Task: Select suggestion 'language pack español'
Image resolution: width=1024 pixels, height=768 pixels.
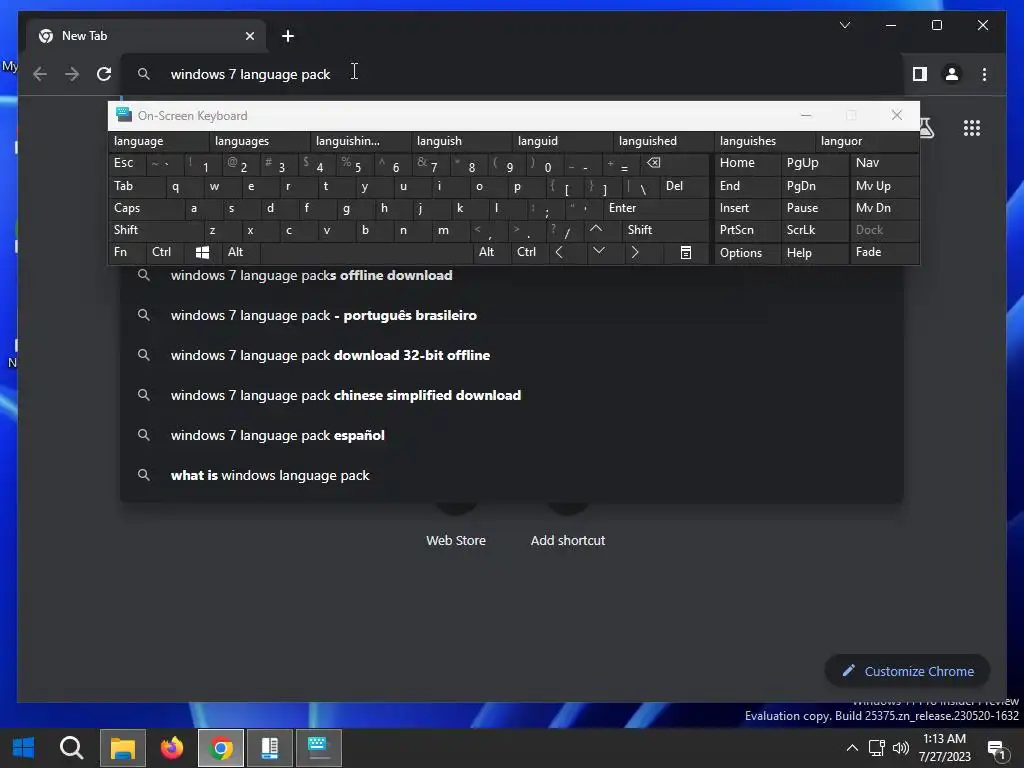Action: click(x=511, y=435)
